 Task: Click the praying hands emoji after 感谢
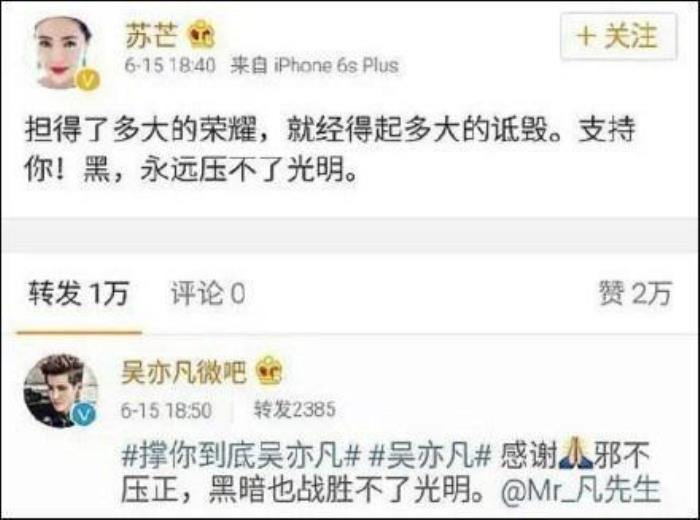(x=576, y=454)
